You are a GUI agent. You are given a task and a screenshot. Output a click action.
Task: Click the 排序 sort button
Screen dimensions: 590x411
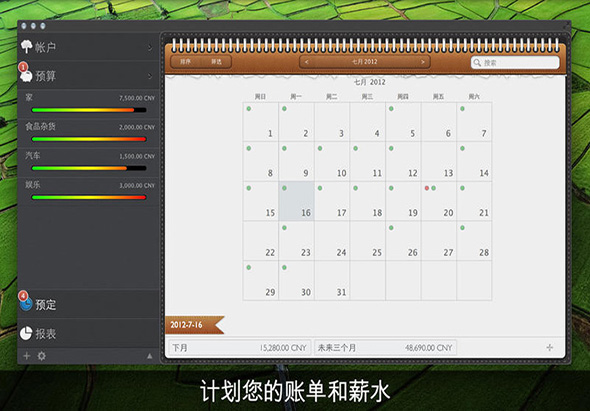click(x=186, y=62)
